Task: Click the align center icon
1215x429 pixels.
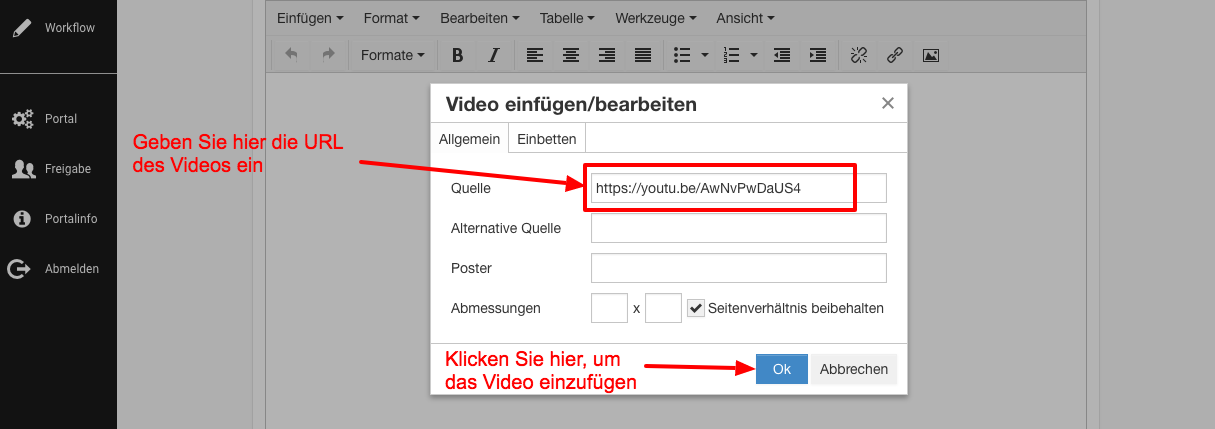Action: [x=570, y=55]
